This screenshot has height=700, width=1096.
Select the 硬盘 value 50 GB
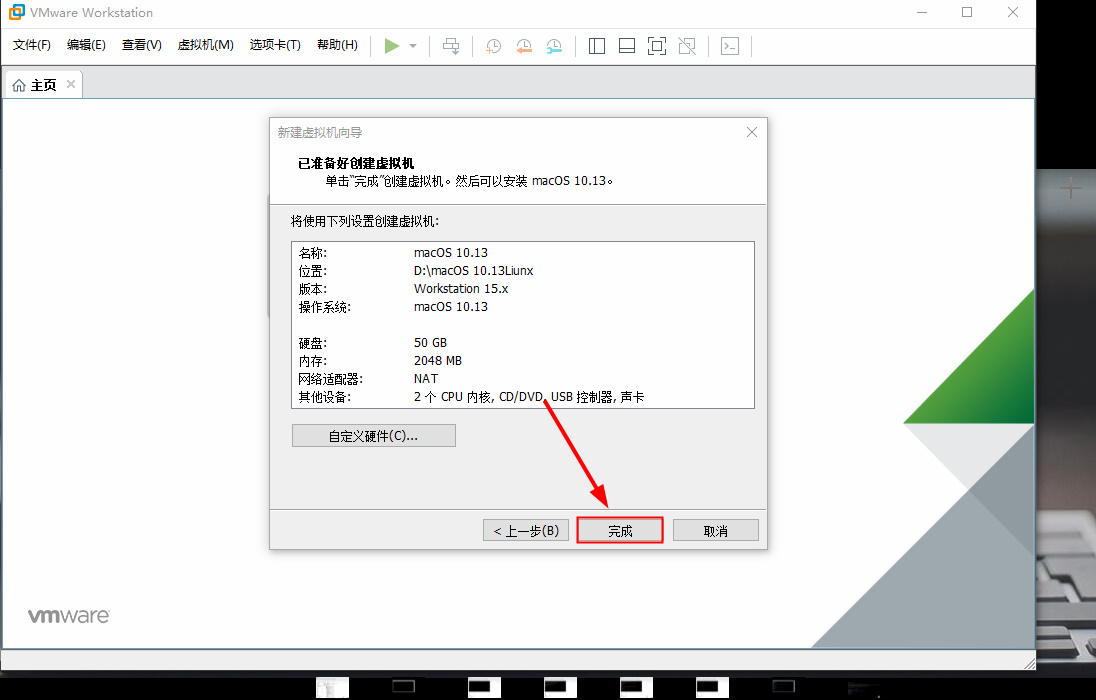tap(430, 343)
